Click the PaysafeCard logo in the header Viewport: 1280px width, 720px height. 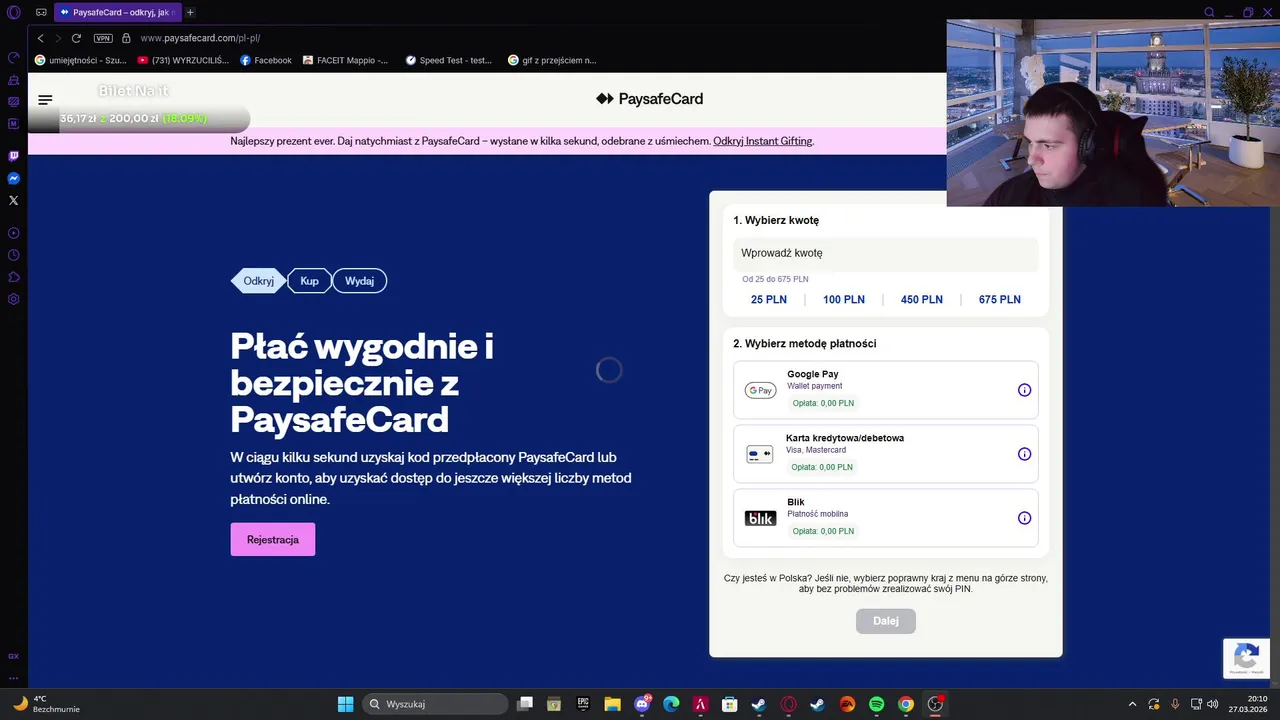(x=649, y=99)
